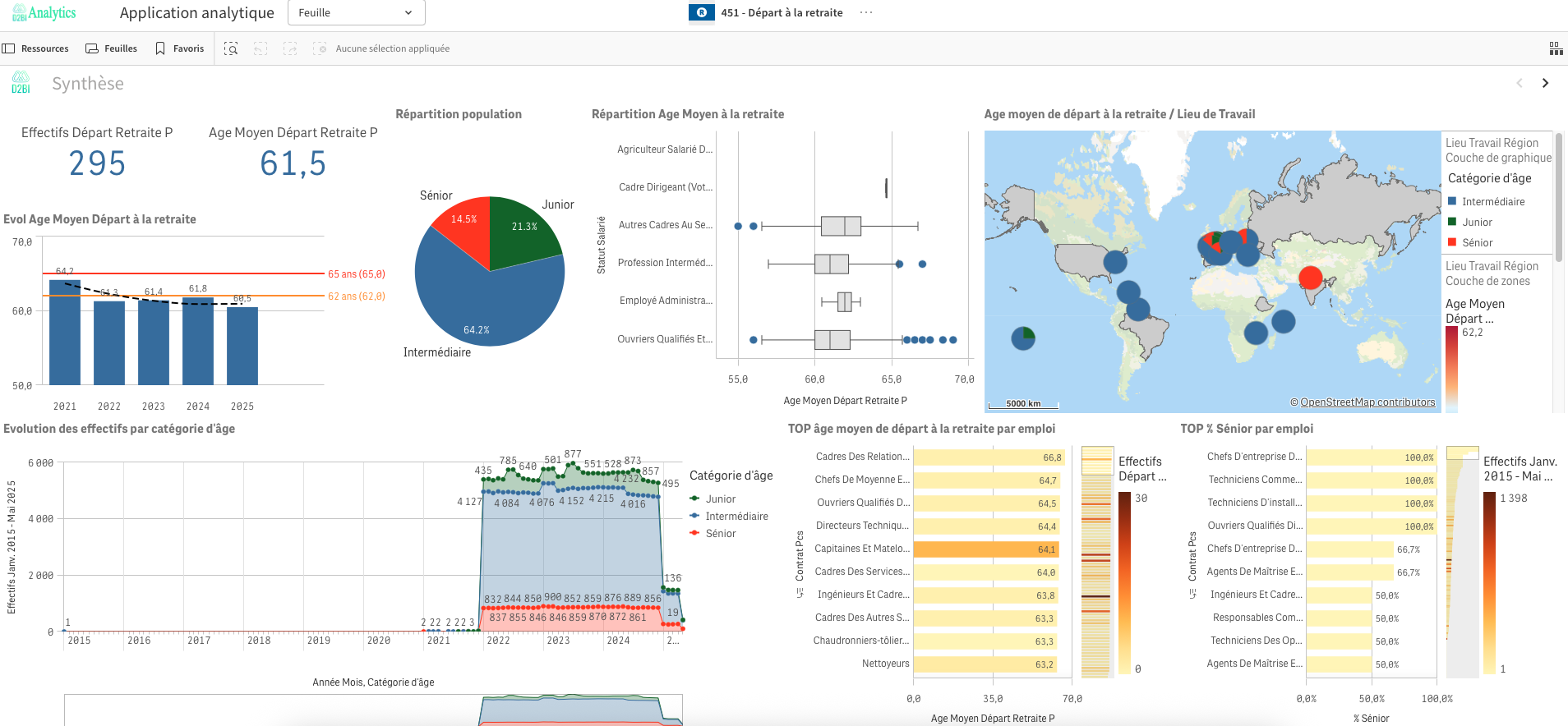This screenshot has width=1568, height=726.
Task: Click sort icon beside Contrat Pcs in TOP % Sénior
Action: [1192, 593]
